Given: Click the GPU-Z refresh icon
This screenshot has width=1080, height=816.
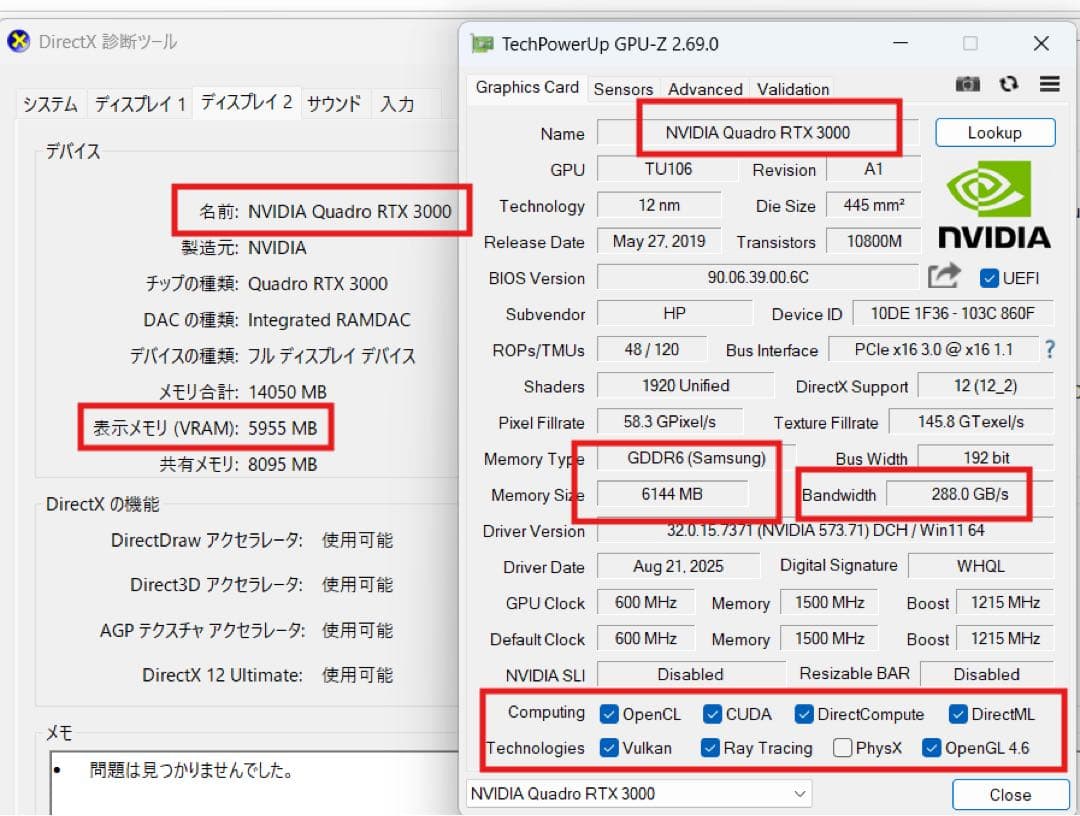Looking at the screenshot, I should click(1009, 84).
